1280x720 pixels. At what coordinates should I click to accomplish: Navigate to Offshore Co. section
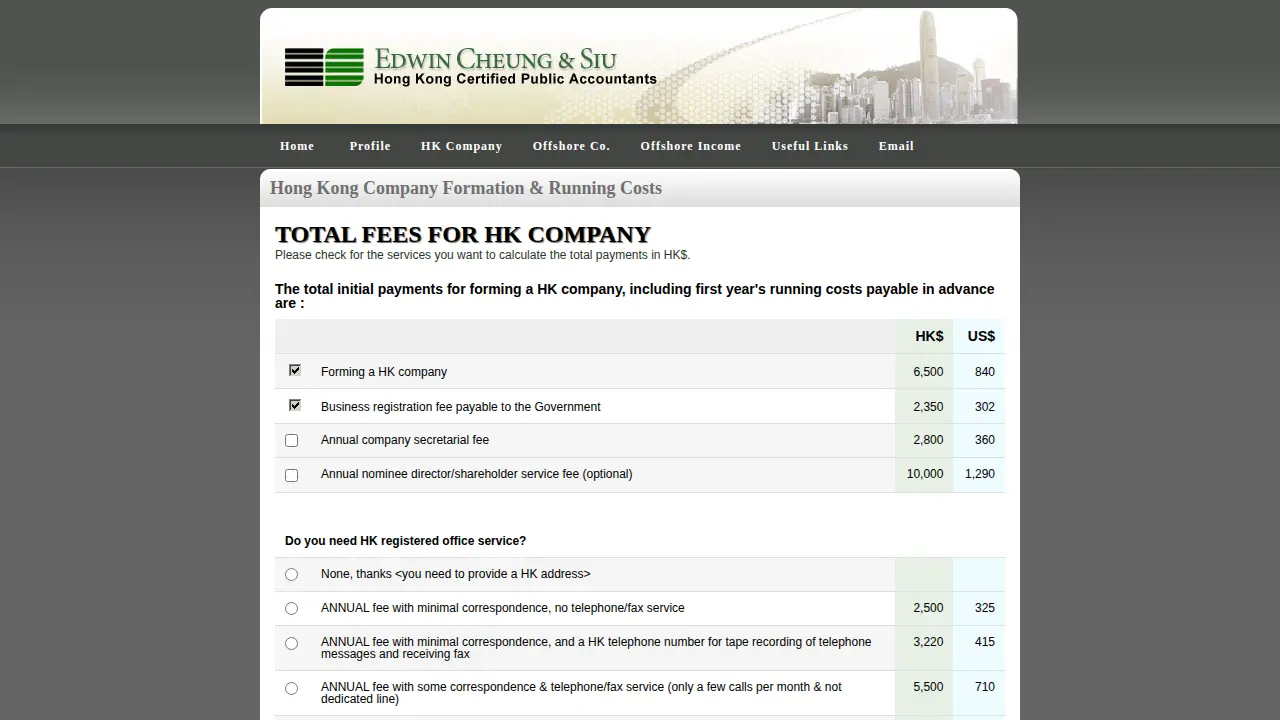tap(571, 146)
